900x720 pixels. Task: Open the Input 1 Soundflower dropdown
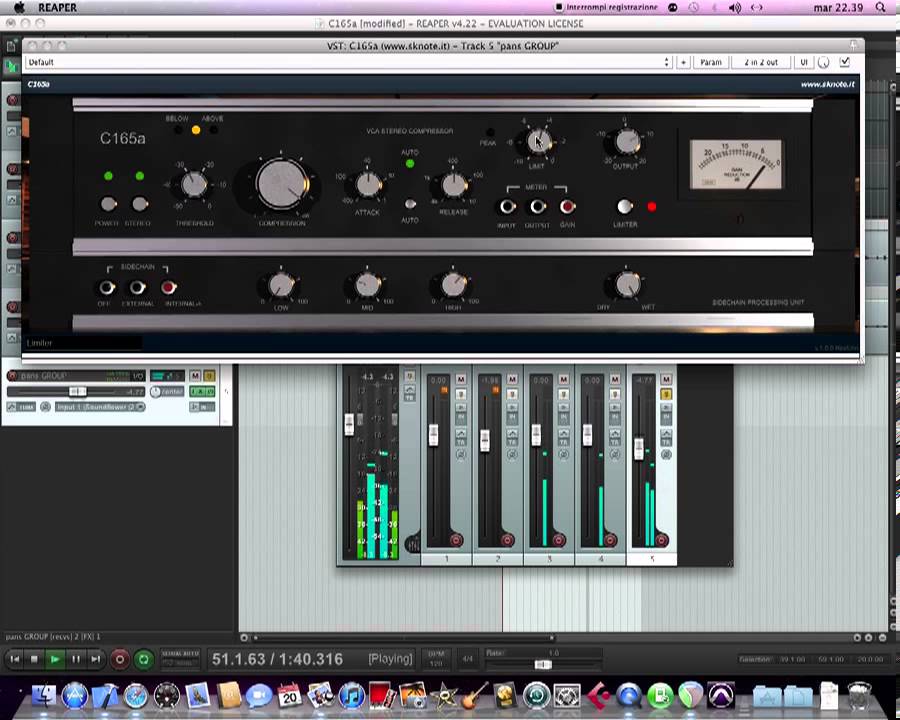click(x=100, y=407)
